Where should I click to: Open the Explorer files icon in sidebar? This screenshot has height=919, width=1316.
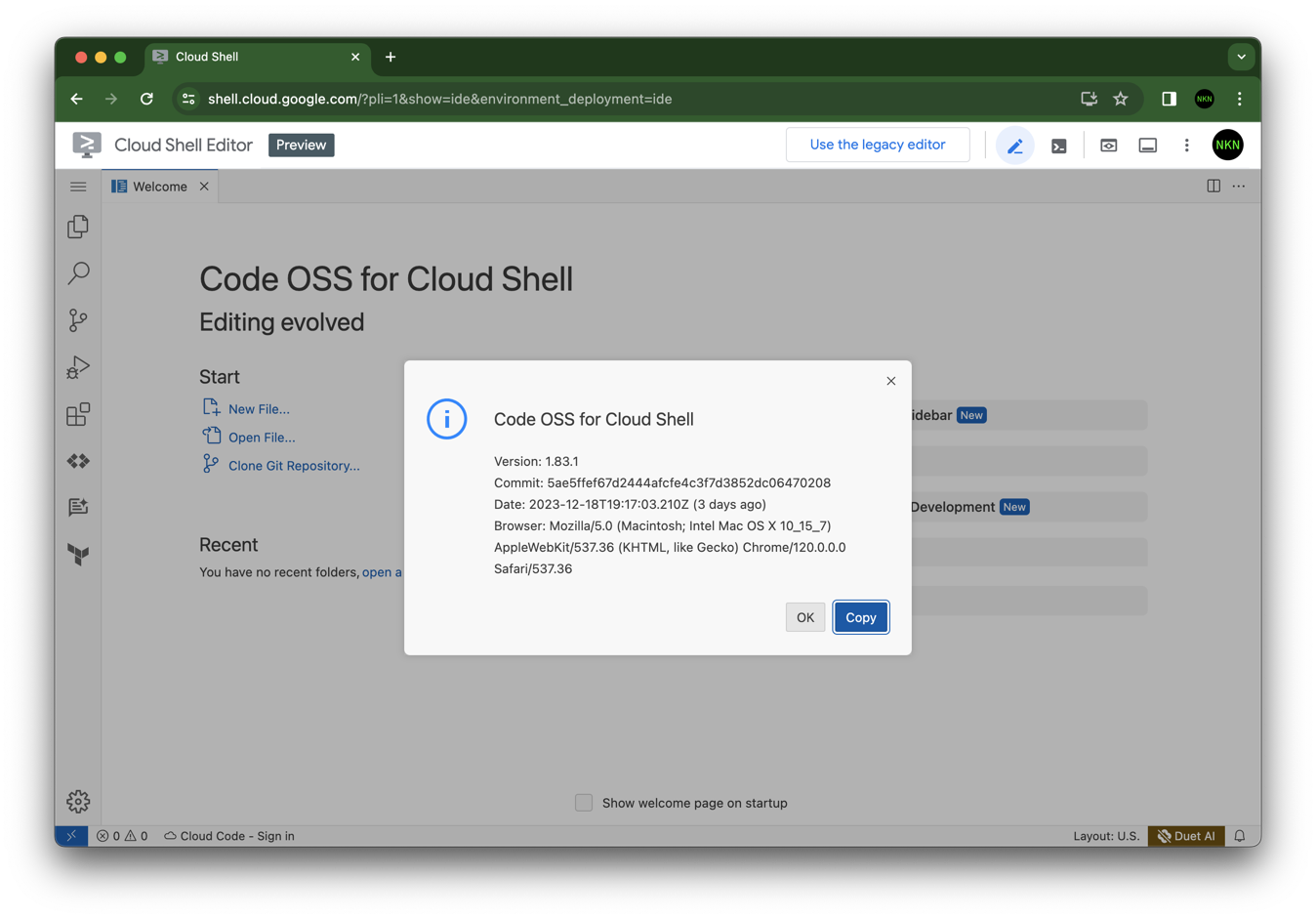[78, 227]
